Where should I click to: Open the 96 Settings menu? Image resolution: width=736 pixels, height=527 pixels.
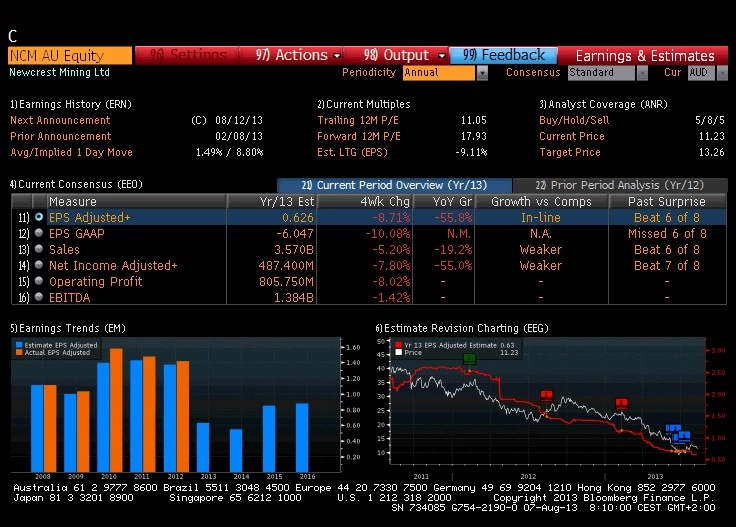coord(187,55)
